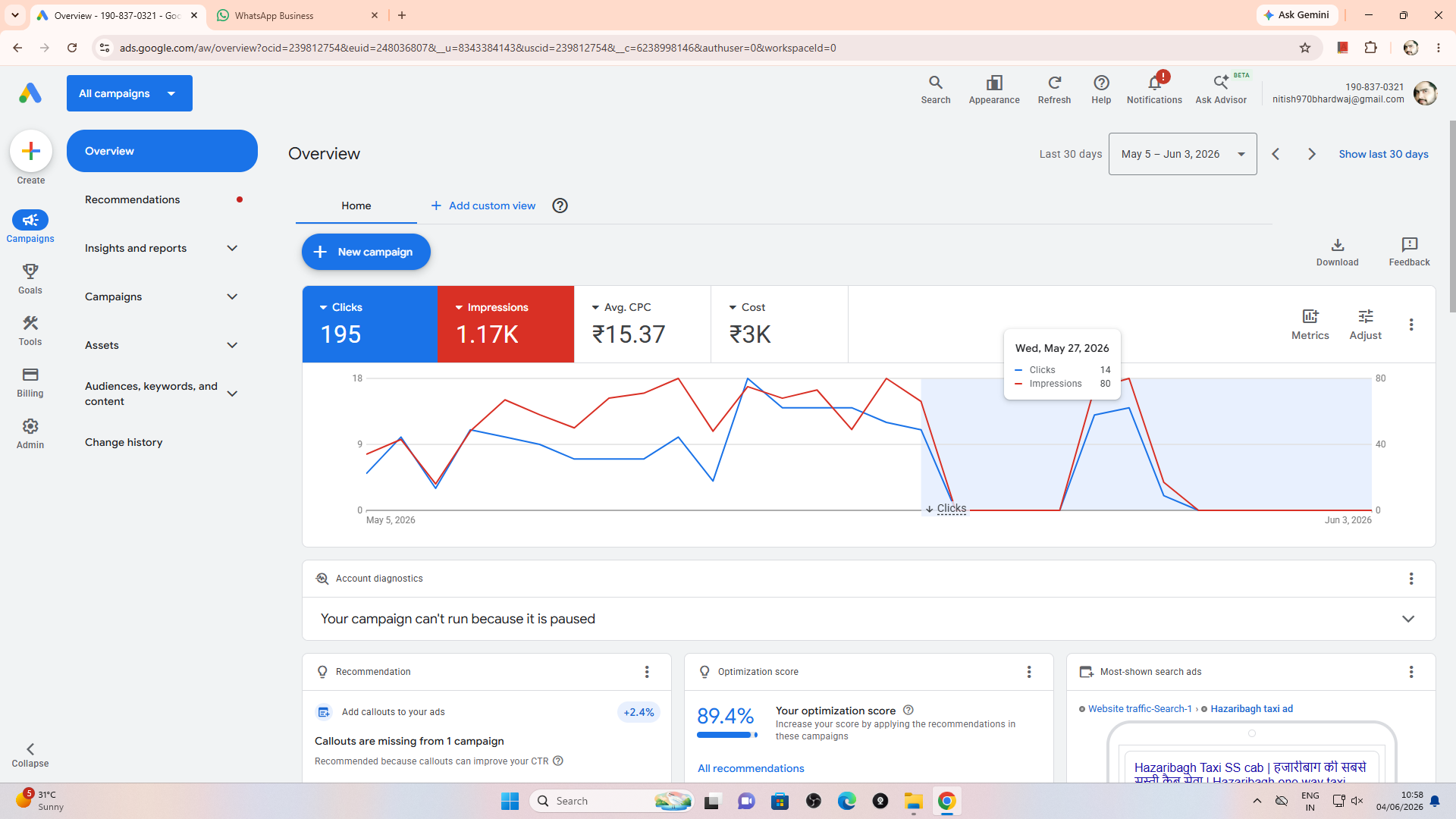This screenshot has width=1456, height=819.
Task: Open Account diagnostics three-dot menu
Action: (1411, 579)
